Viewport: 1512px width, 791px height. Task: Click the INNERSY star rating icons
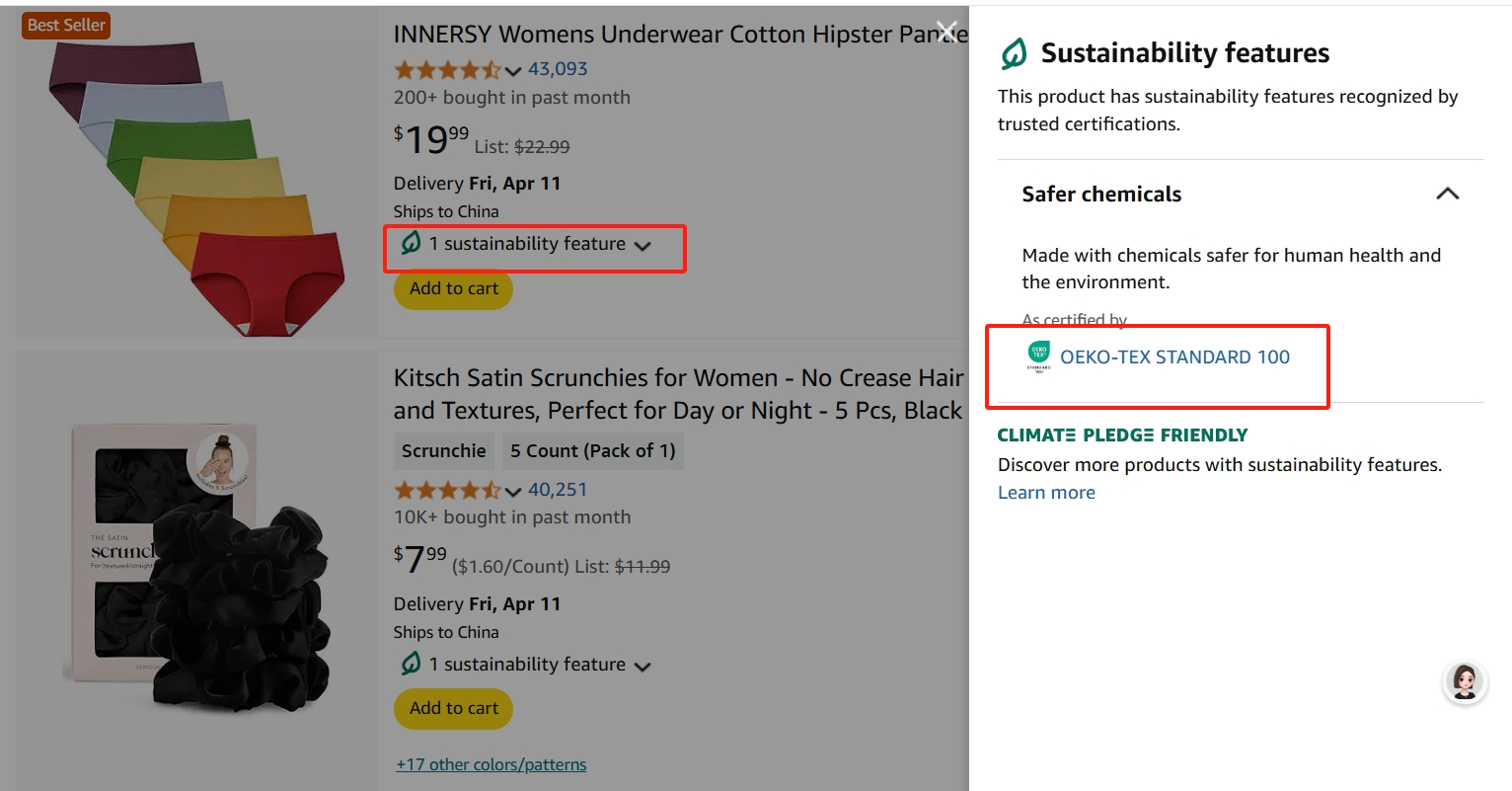pyautogui.click(x=448, y=70)
